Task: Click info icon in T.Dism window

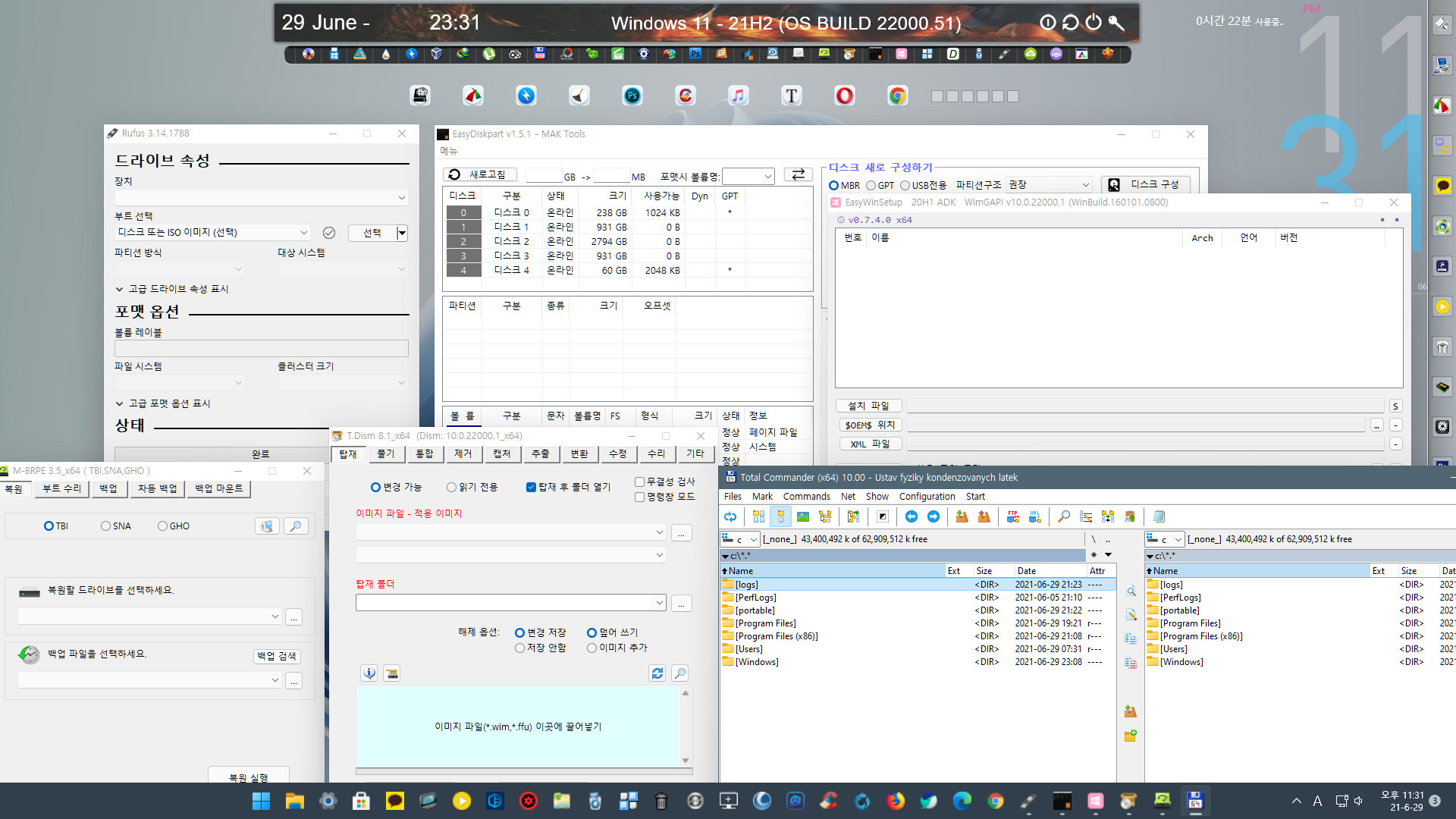Action: tap(369, 673)
